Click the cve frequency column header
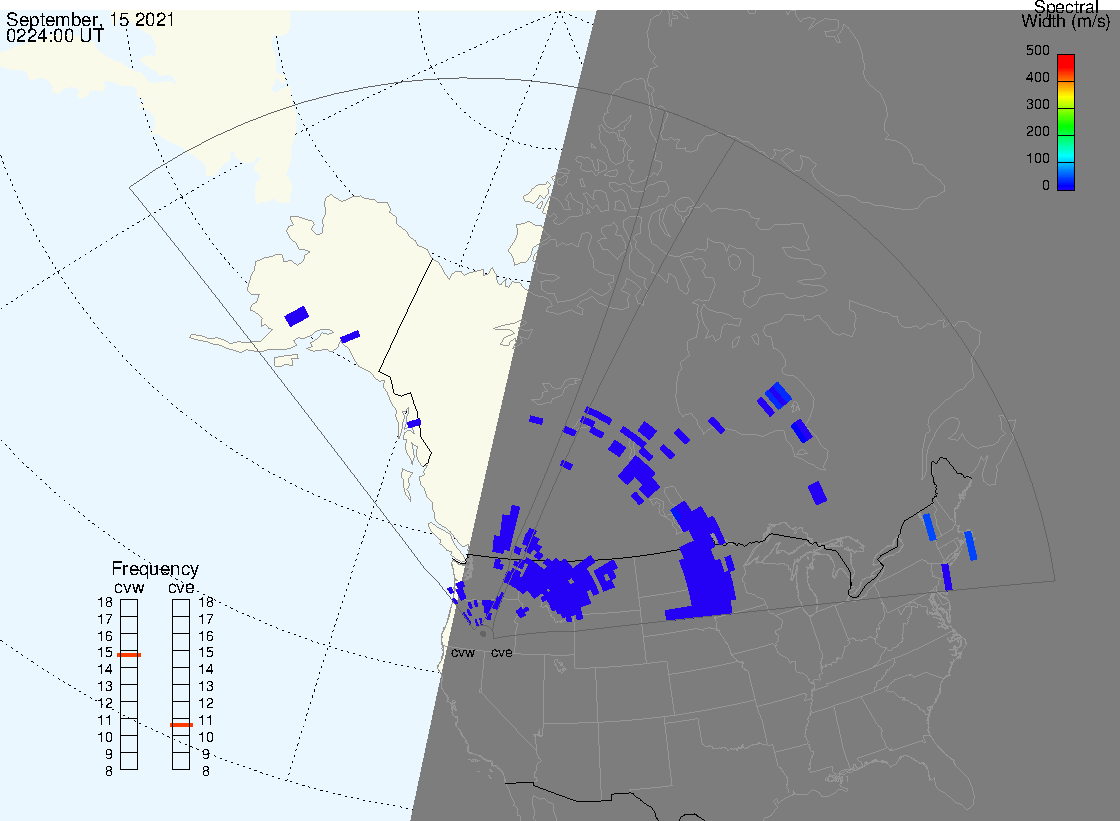The width and height of the screenshot is (1120, 821). pyautogui.click(x=181, y=588)
